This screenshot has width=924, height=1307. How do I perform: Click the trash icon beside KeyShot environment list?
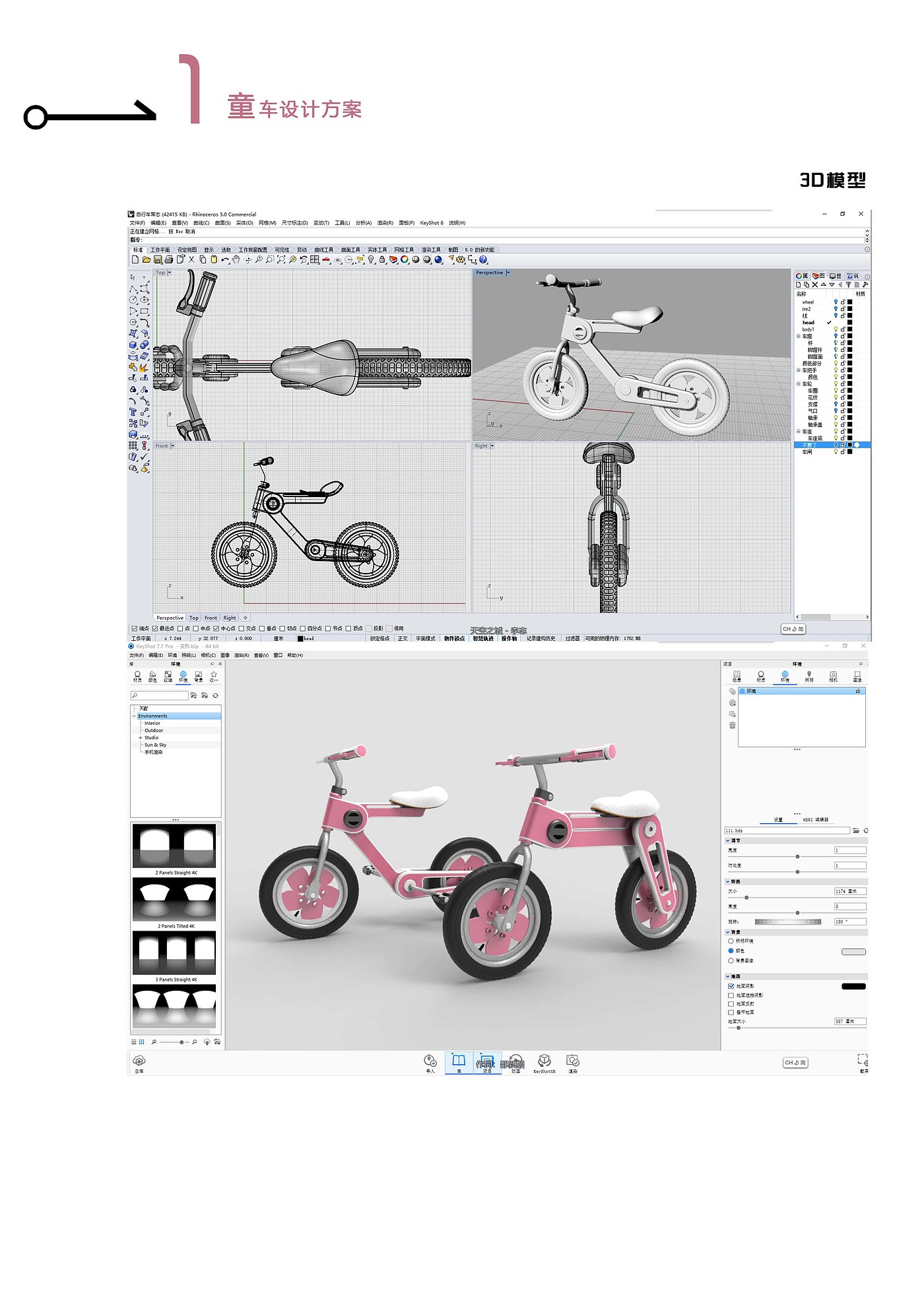coord(733,725)
